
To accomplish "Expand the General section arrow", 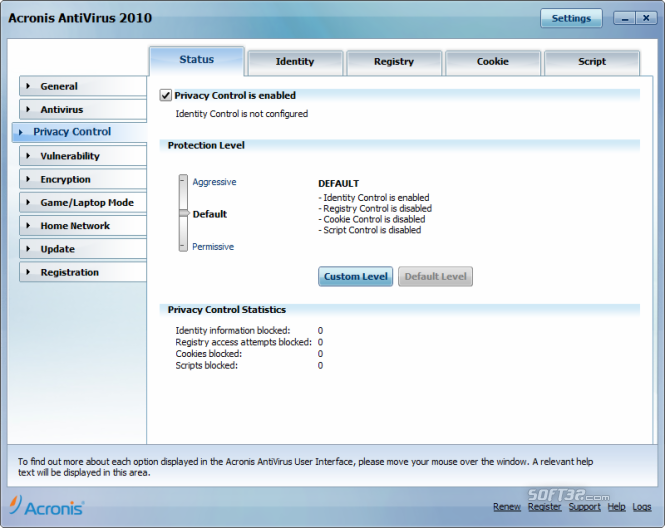I will (x=28, y=86).
